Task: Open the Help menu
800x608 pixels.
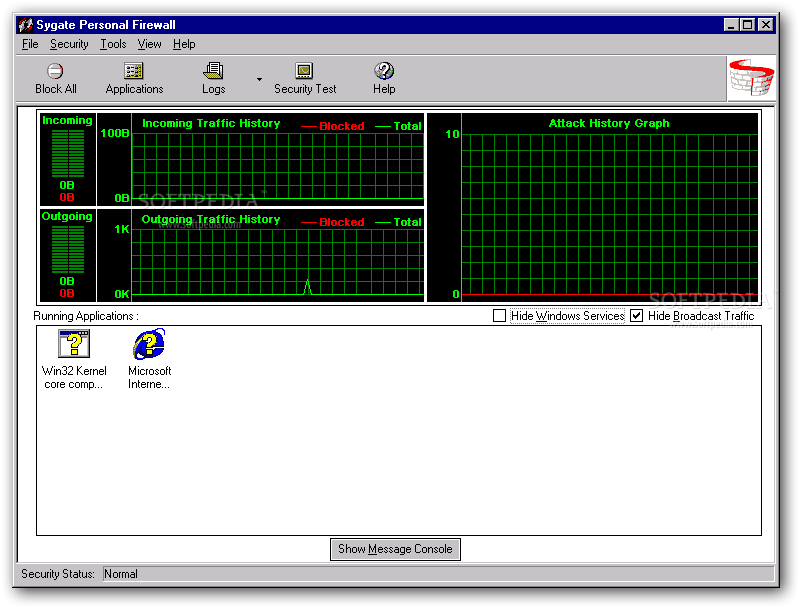Action: tap(184, 44)
